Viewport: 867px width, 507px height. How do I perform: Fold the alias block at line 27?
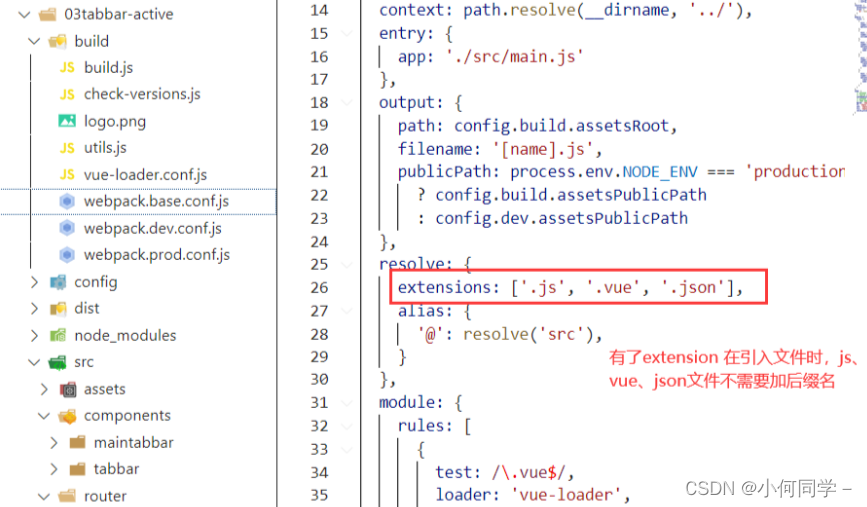coord(347,311)
